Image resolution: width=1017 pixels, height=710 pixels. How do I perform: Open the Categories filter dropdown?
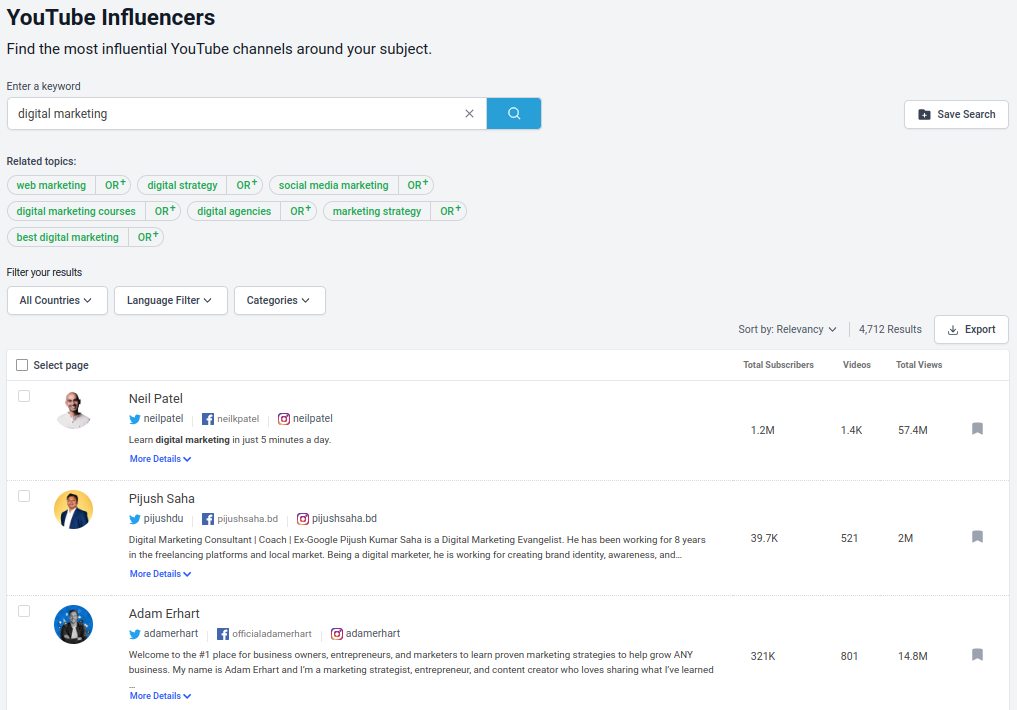(x=280, y=300)
